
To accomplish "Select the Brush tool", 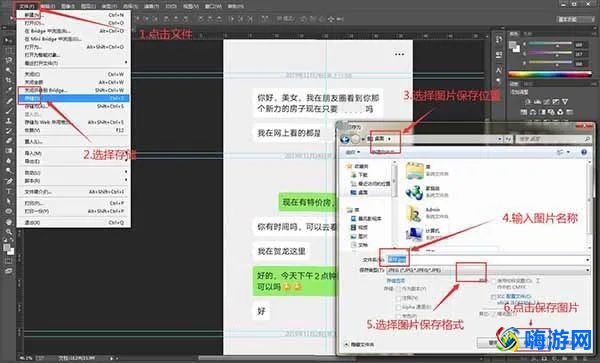I will point(8,111).
